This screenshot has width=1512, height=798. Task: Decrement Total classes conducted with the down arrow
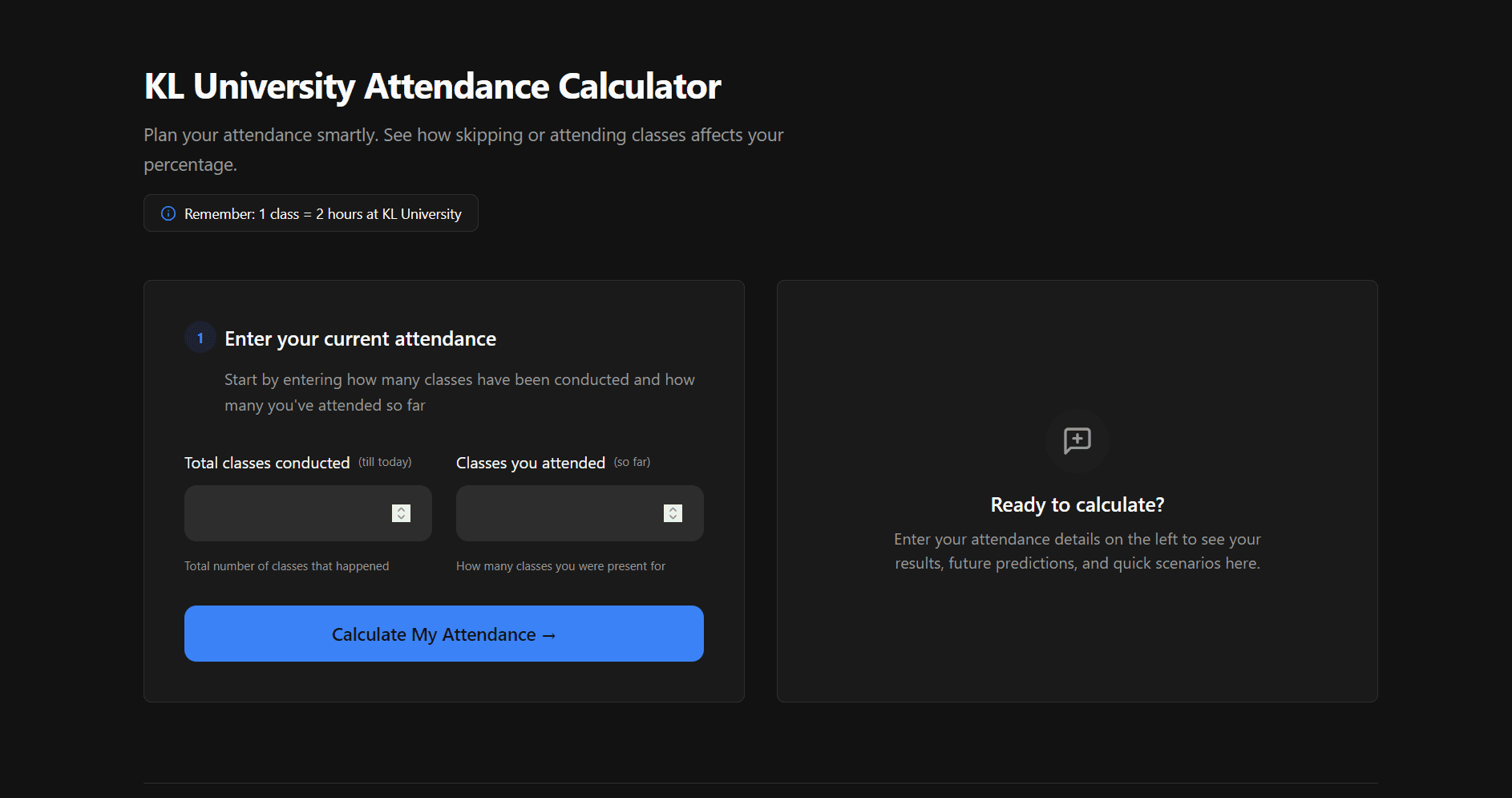pyautogui.click(x=401, y=517)
